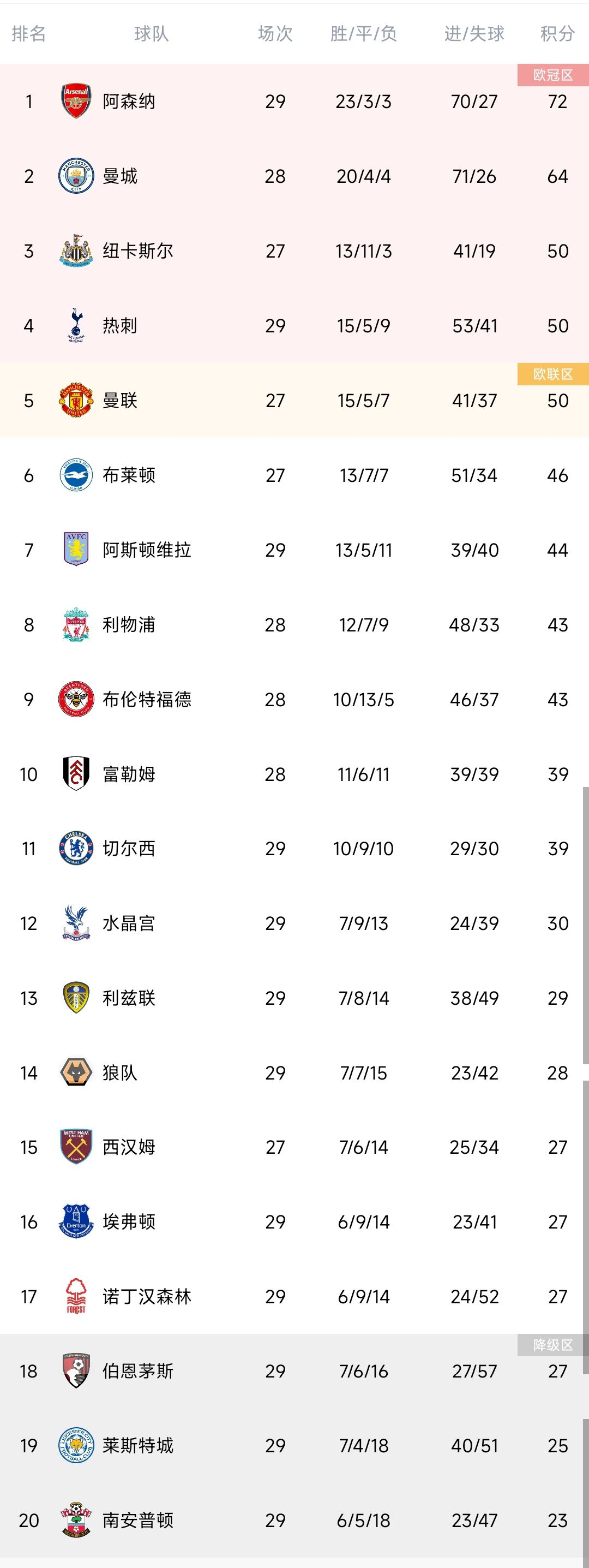Tap the Leicester City fox crest
This screenshot has height=1568, width=589.
tap(76, 1446)
